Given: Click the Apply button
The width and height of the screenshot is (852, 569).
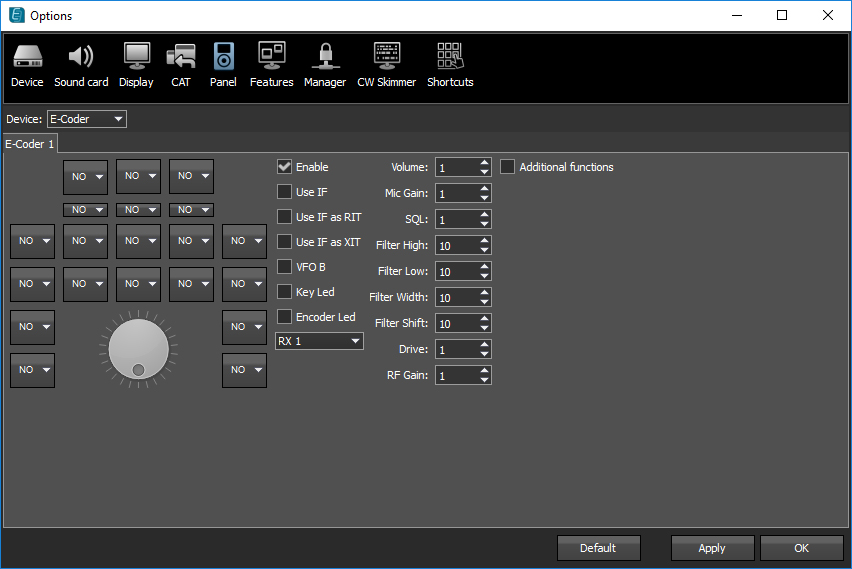Looking at the screenshot, I should (x=712, y=548).
